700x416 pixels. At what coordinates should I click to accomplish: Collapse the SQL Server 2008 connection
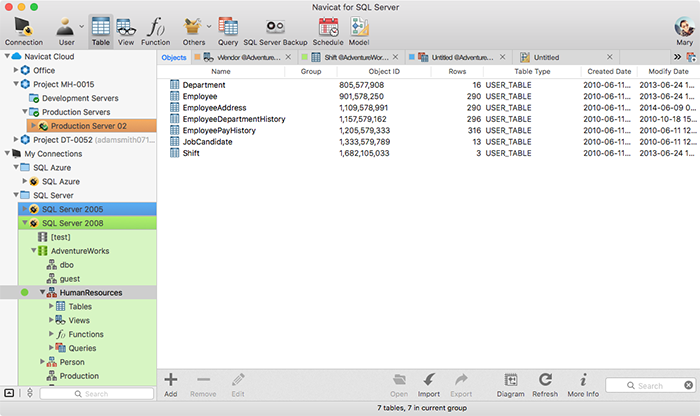tap(25, 223)
